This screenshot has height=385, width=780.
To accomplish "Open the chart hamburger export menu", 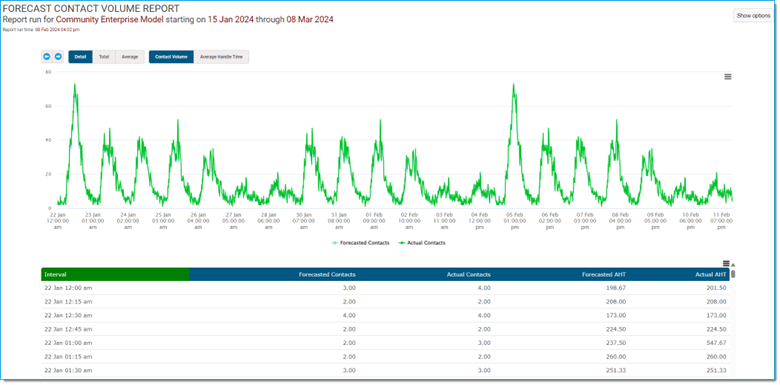I will point(728,77).
